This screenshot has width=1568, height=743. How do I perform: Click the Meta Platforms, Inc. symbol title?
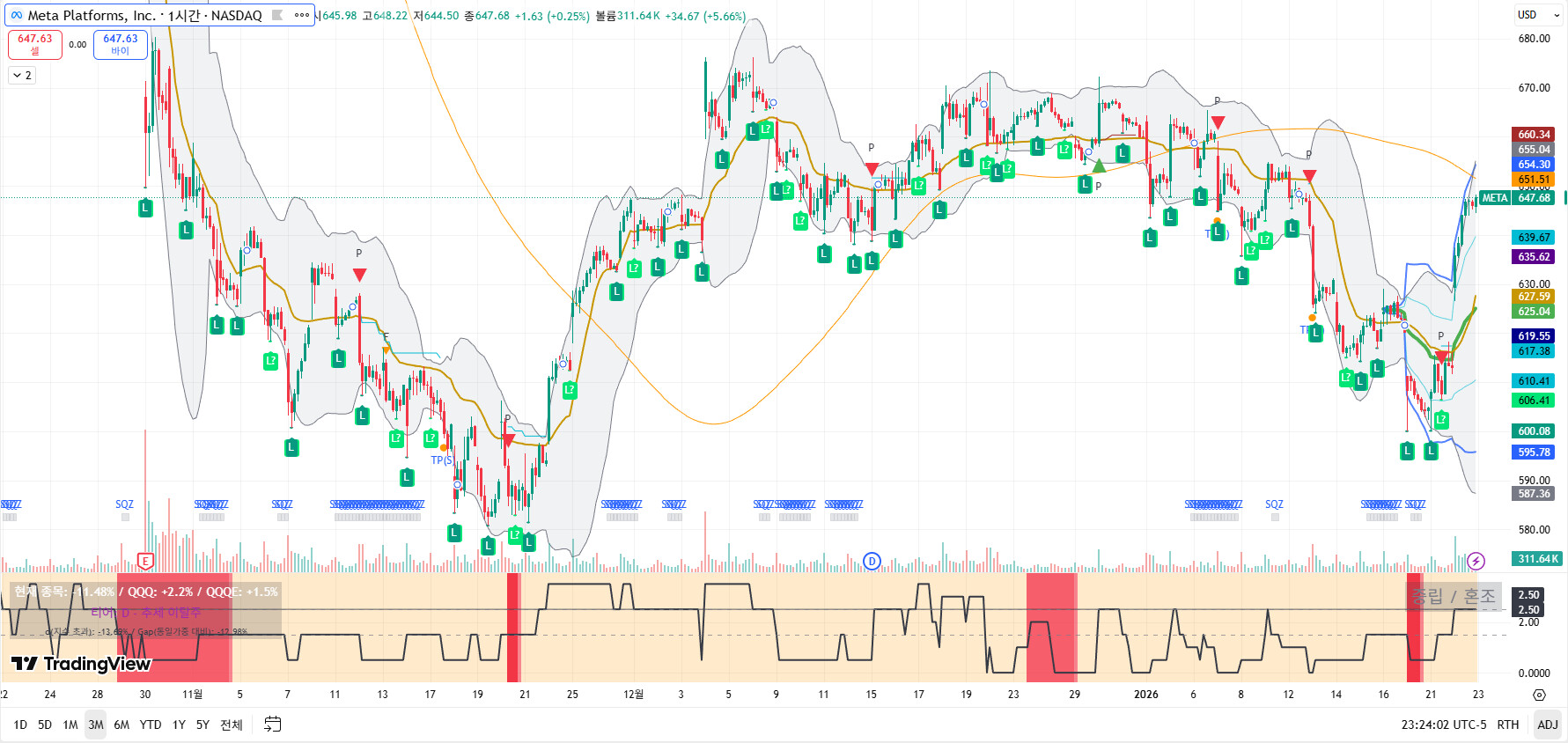pyautogui.click(x=92, y=15)
